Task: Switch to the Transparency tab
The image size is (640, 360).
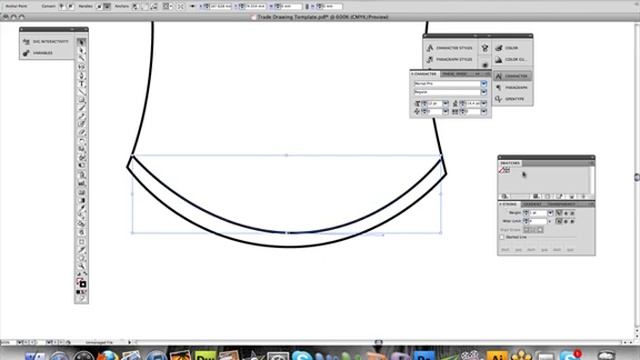Action: 561,204
